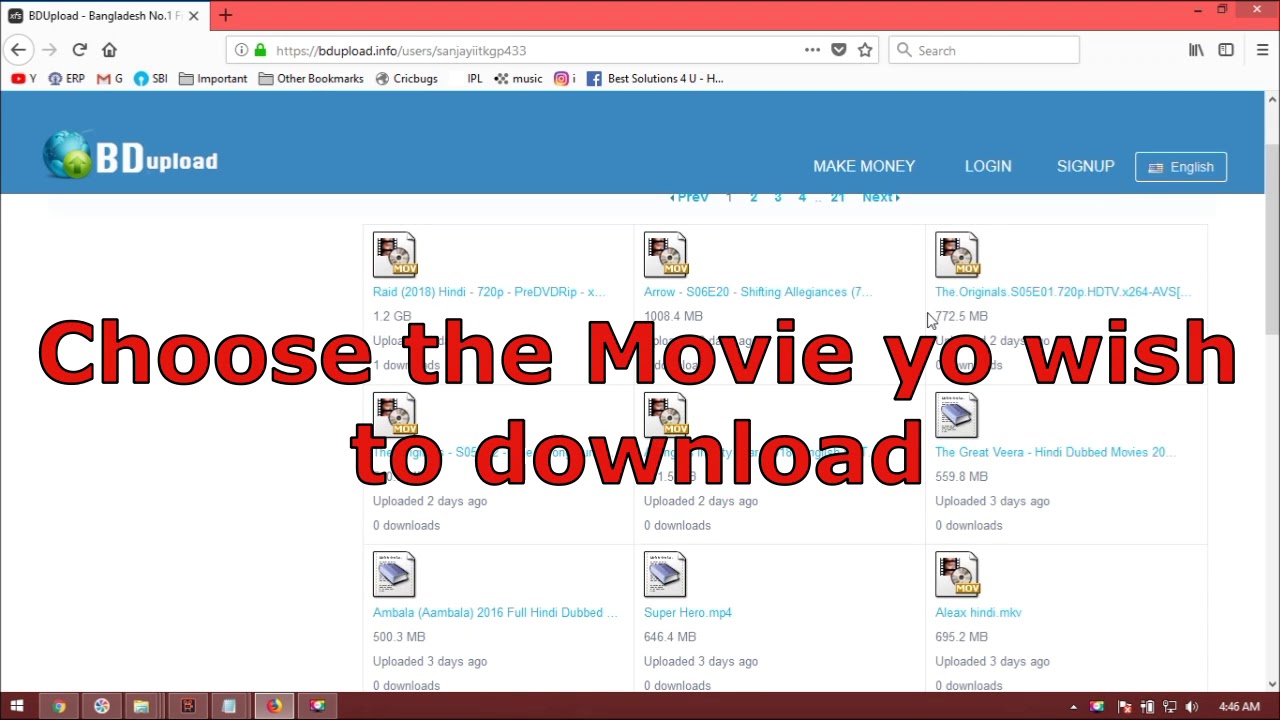Go to page 3 in pagination
The height and width of the screenshot is (720, 1280).
778,197
